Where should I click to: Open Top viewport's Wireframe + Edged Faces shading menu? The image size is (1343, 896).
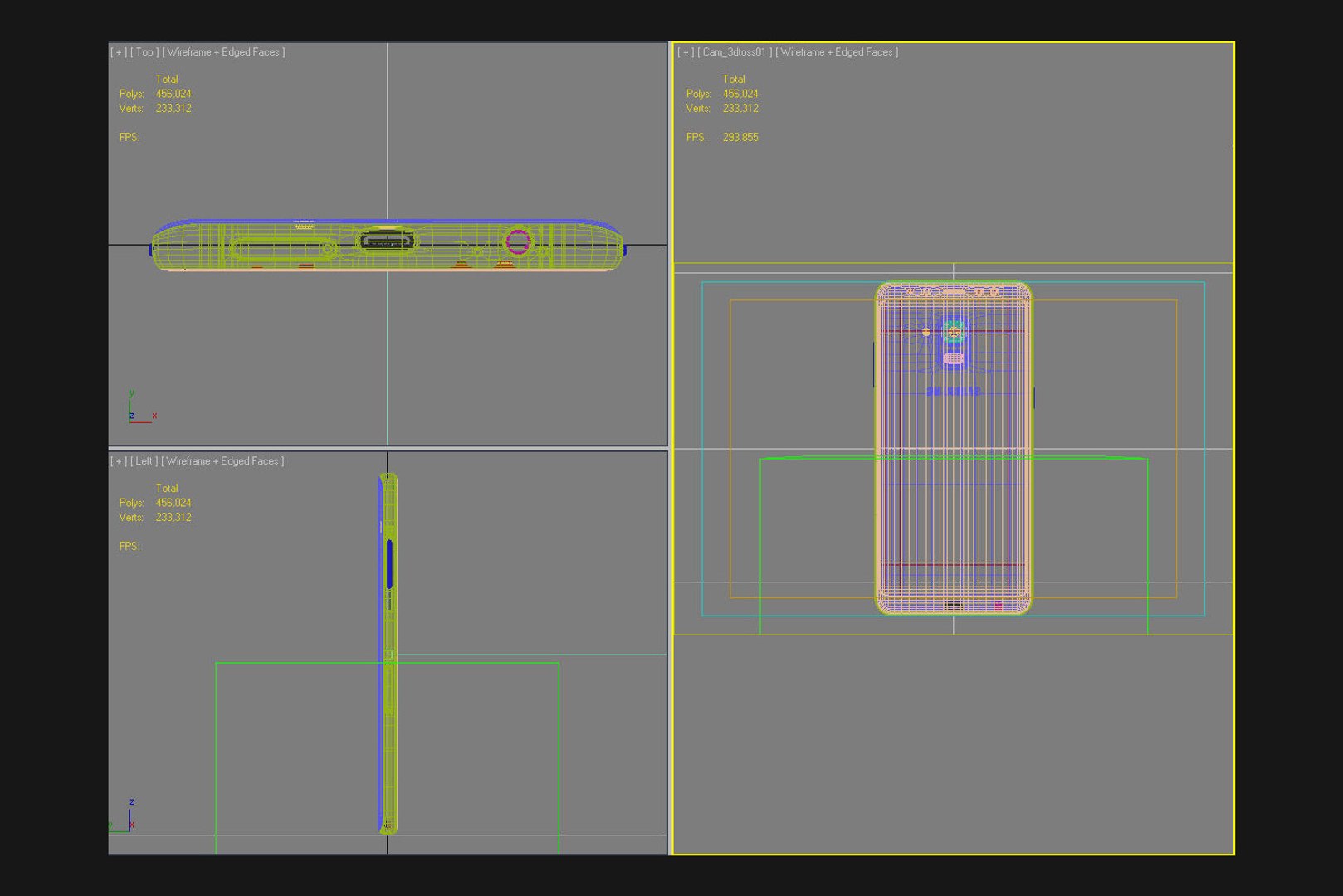[x=223, y=52]
